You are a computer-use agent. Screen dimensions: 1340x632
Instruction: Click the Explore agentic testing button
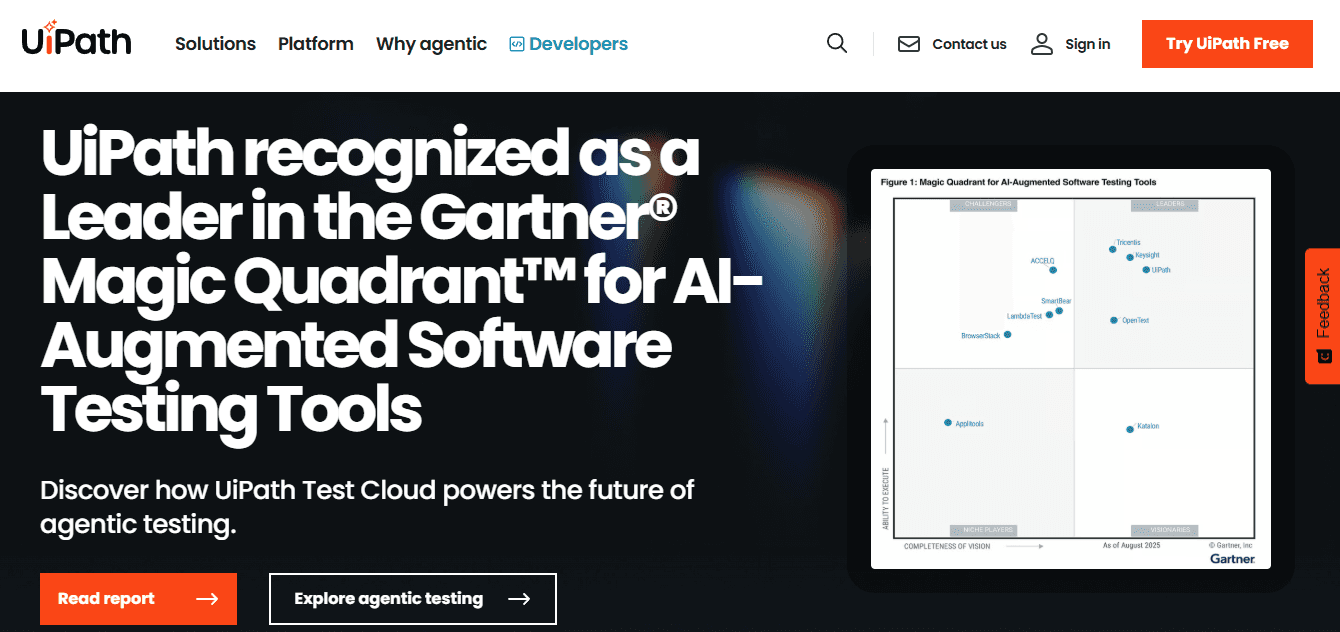pyautogui.click(x=412, y=599)
